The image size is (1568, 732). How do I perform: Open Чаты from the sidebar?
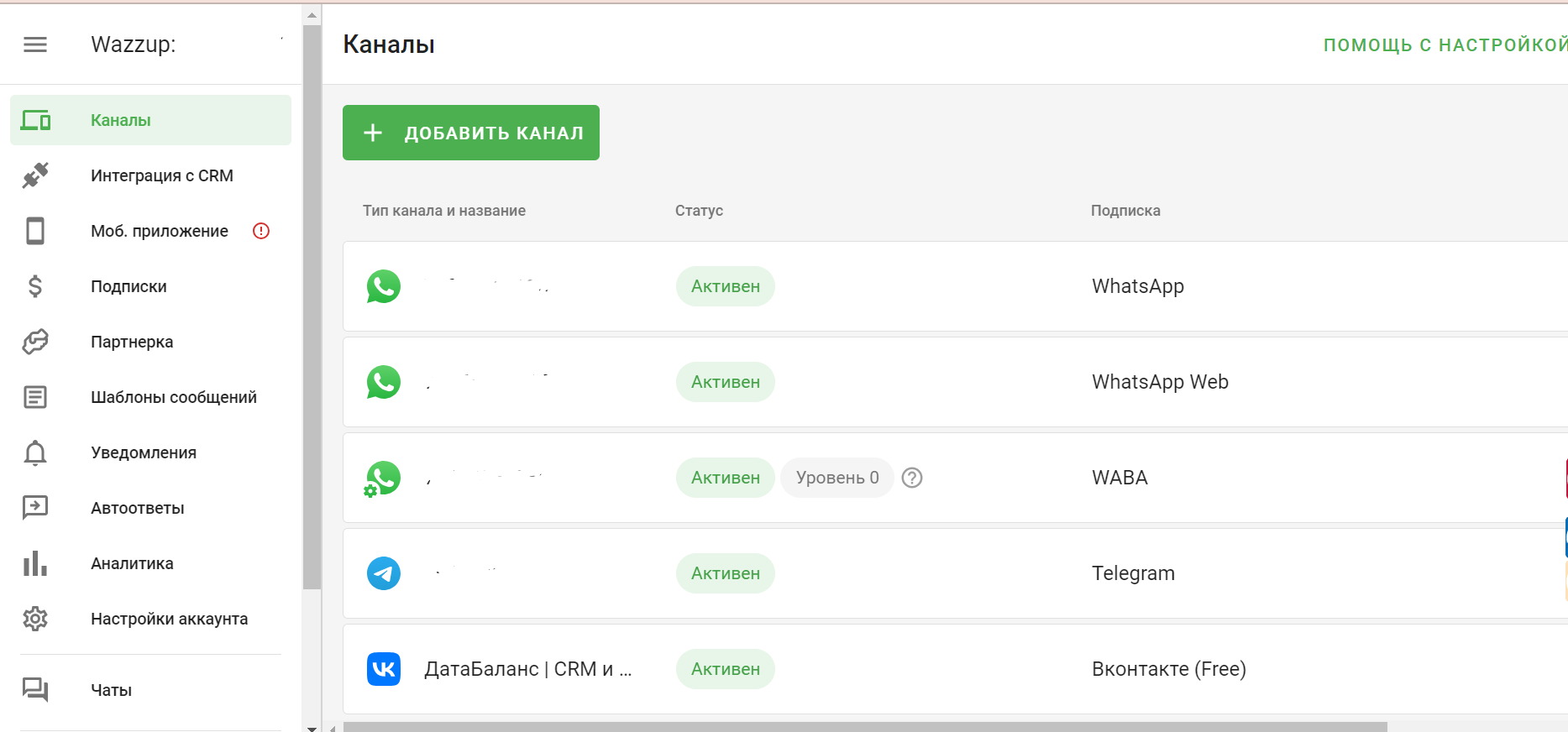coord(111,690)
